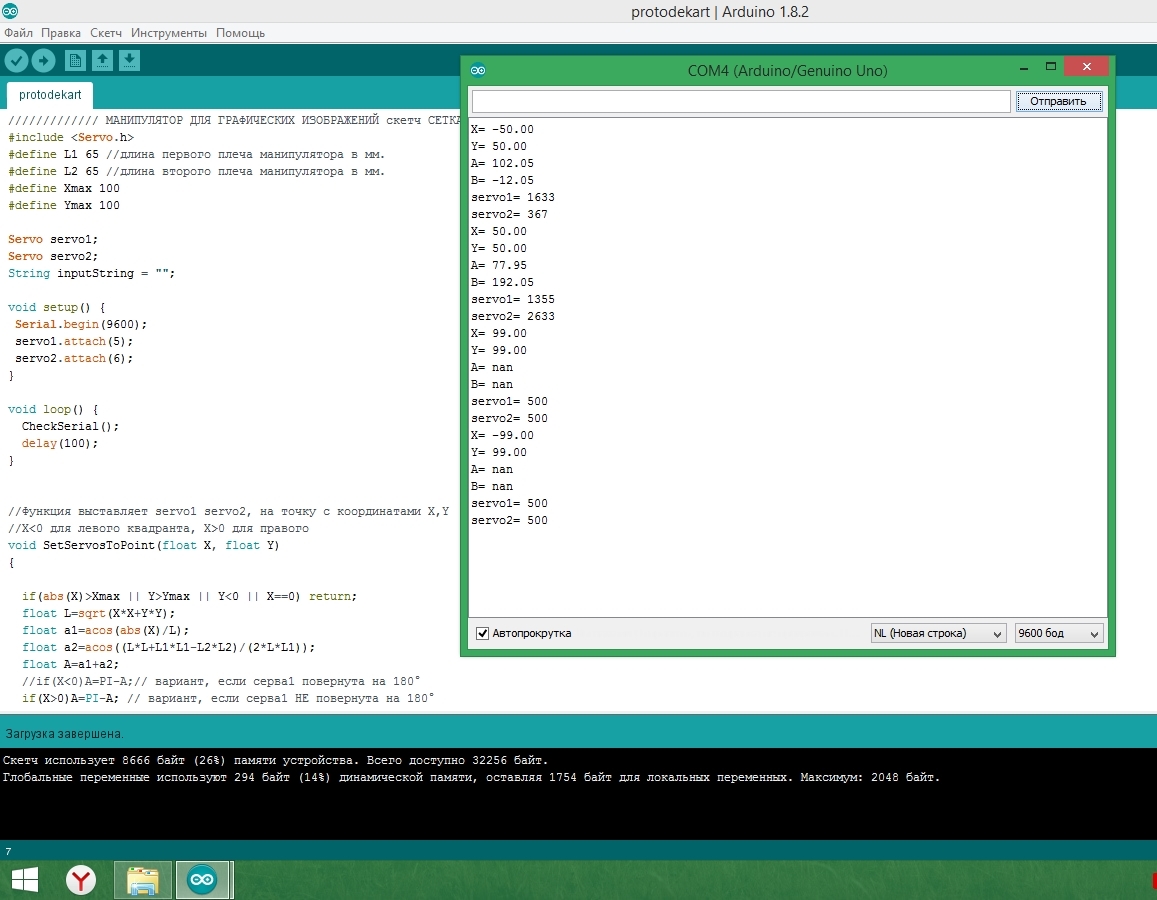Viewport: 1157px width, 900px height.
Task: Click the Arduino icon in the taskbar
Action: [x=203, y=880]
